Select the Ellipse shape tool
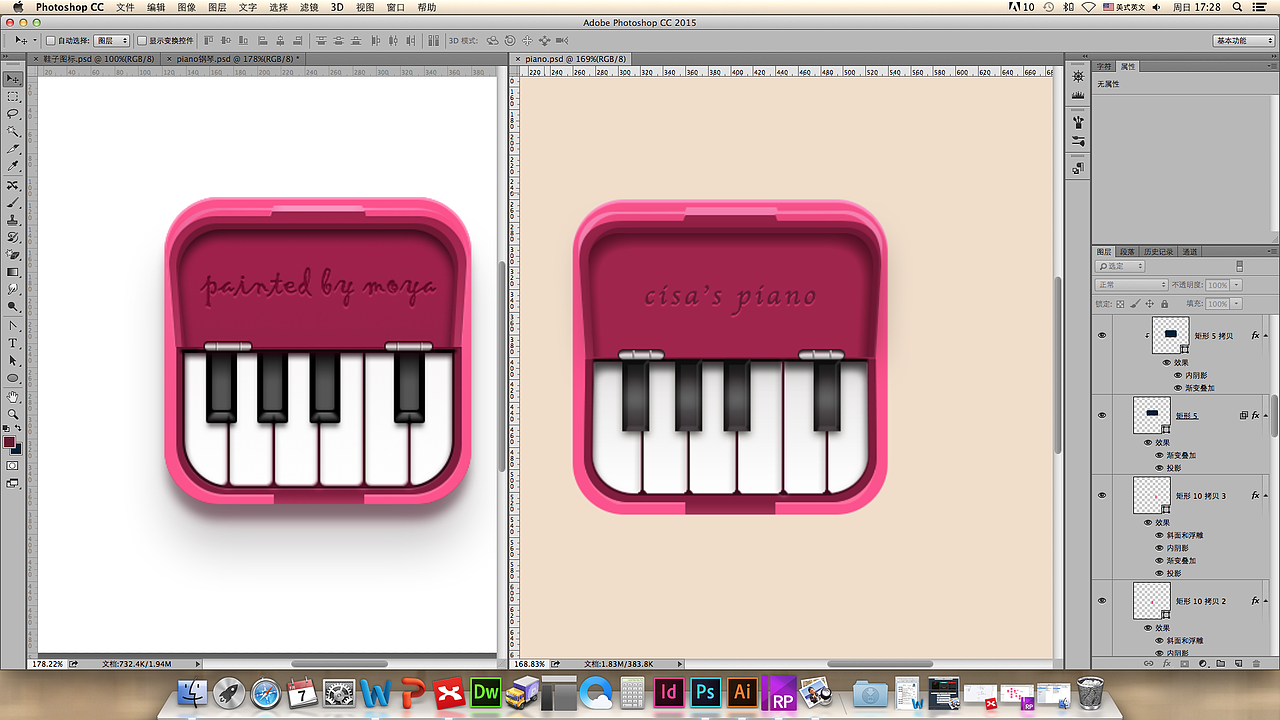Screen dimensions: 1280x720 tap(13, 378)
